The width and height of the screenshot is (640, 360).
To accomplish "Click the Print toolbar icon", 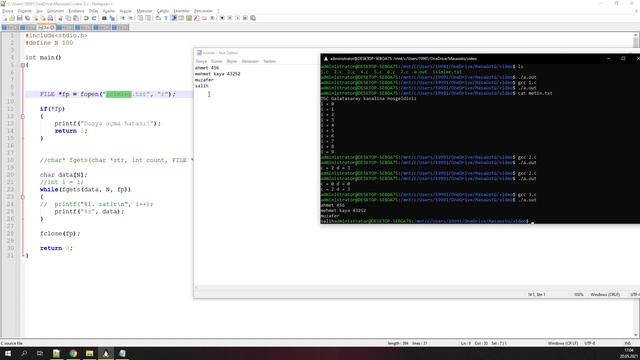I will click(50, 18).
